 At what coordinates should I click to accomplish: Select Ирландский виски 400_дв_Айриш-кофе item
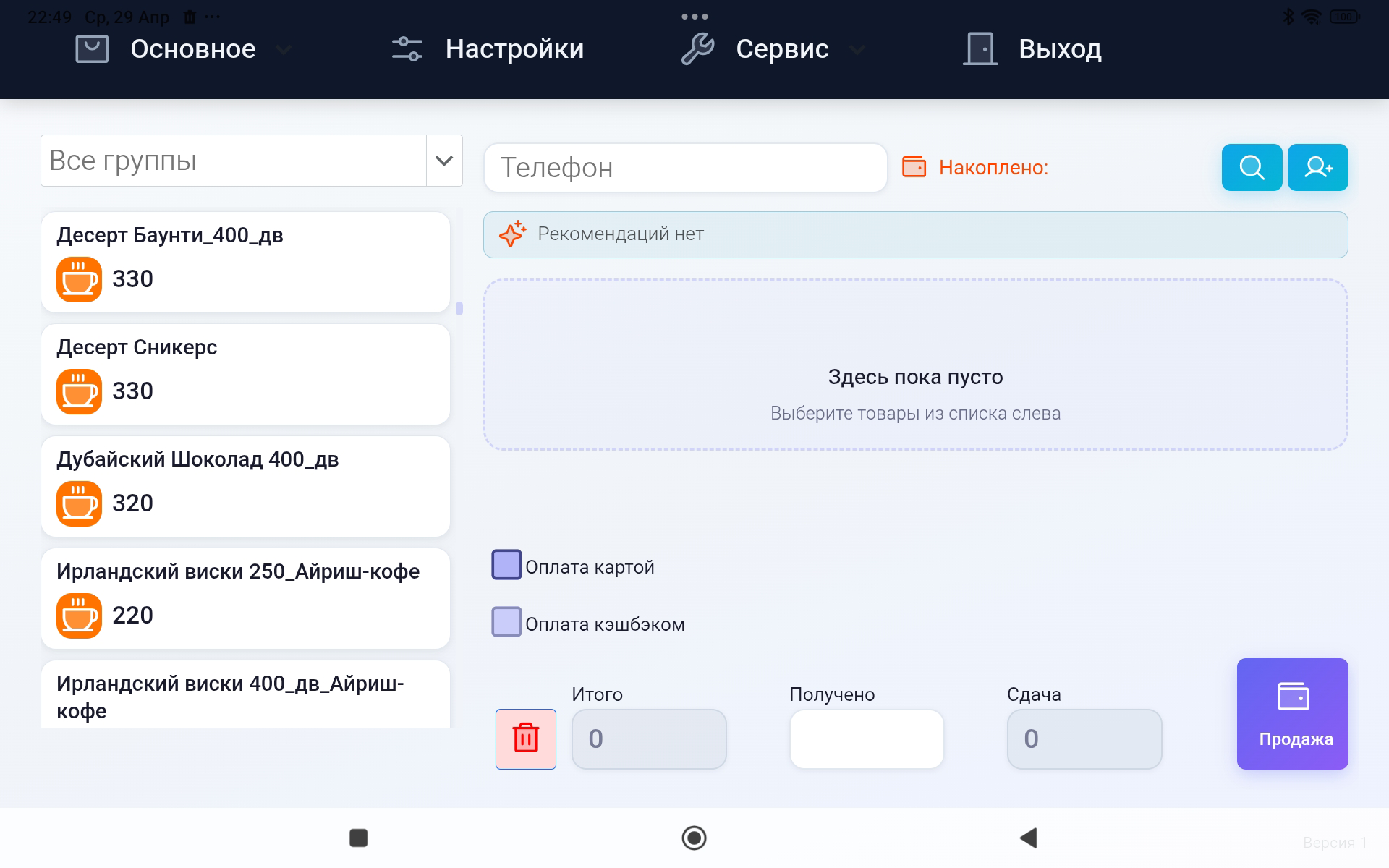[246, 694]
